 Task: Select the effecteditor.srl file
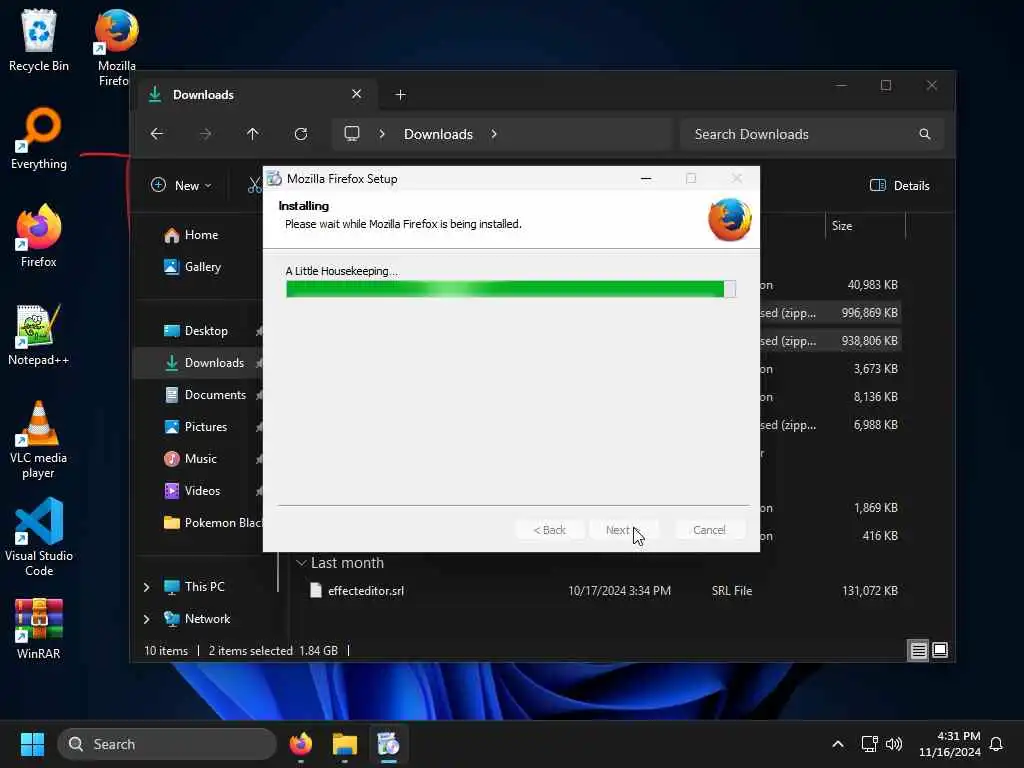[366, 591]
